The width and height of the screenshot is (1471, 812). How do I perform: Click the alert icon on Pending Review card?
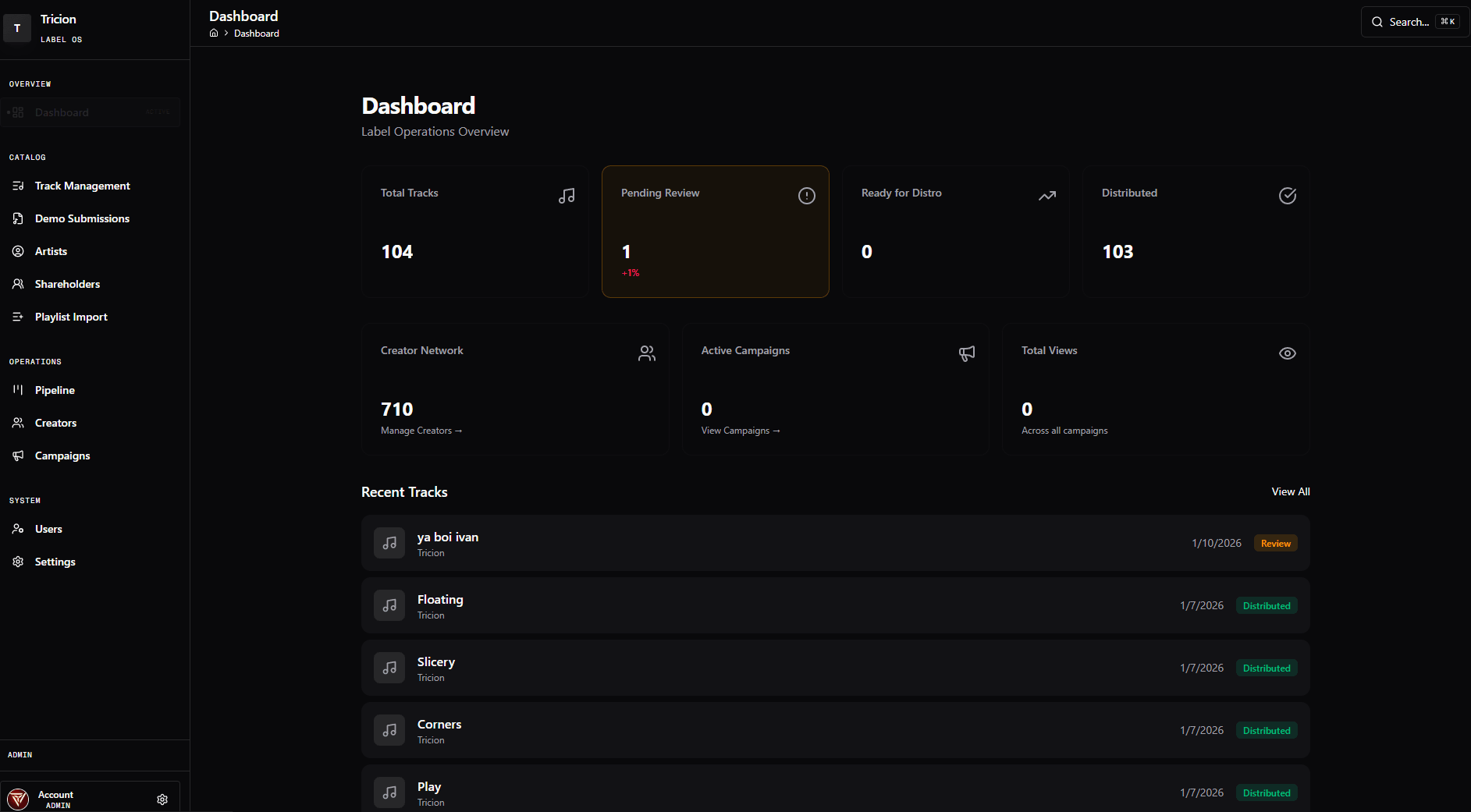point(806,195)
